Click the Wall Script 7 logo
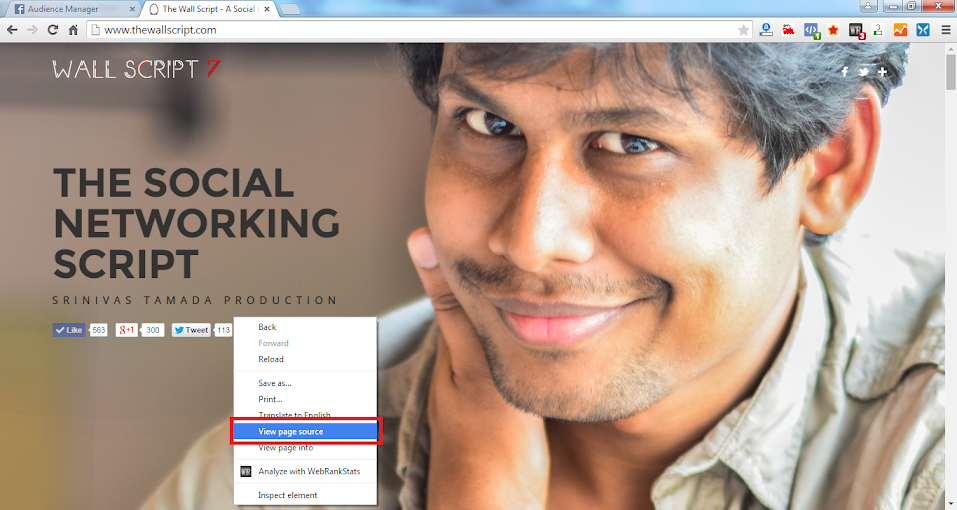957x510 pixels. coord(135,69)
